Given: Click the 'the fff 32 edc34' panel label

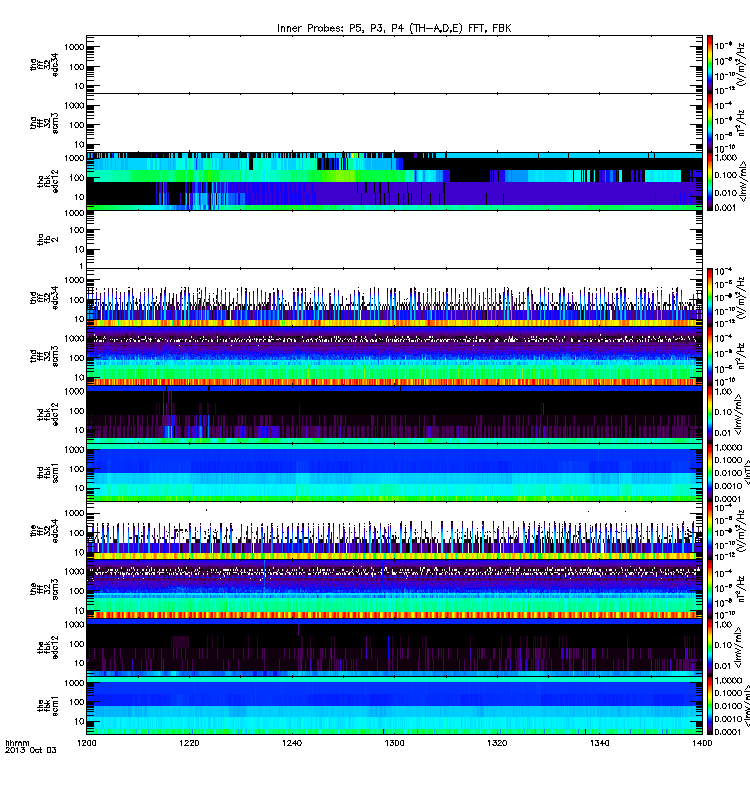Looking at the screenshot, I should point(44,531).
